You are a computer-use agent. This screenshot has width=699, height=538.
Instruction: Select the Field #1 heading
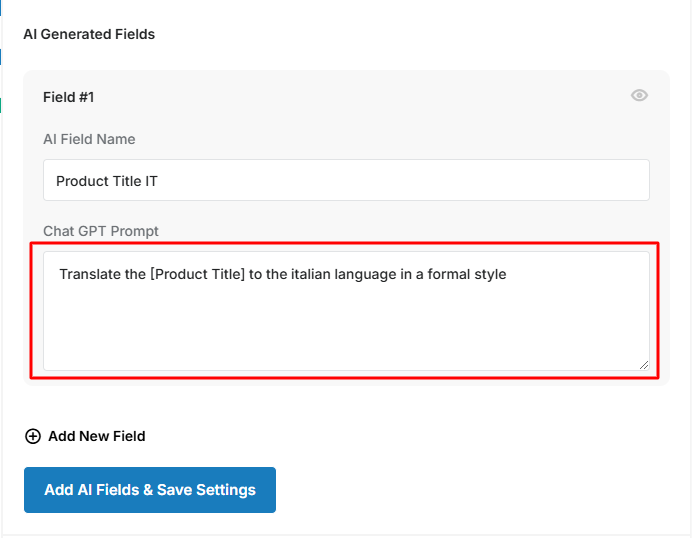pos(69,97)
